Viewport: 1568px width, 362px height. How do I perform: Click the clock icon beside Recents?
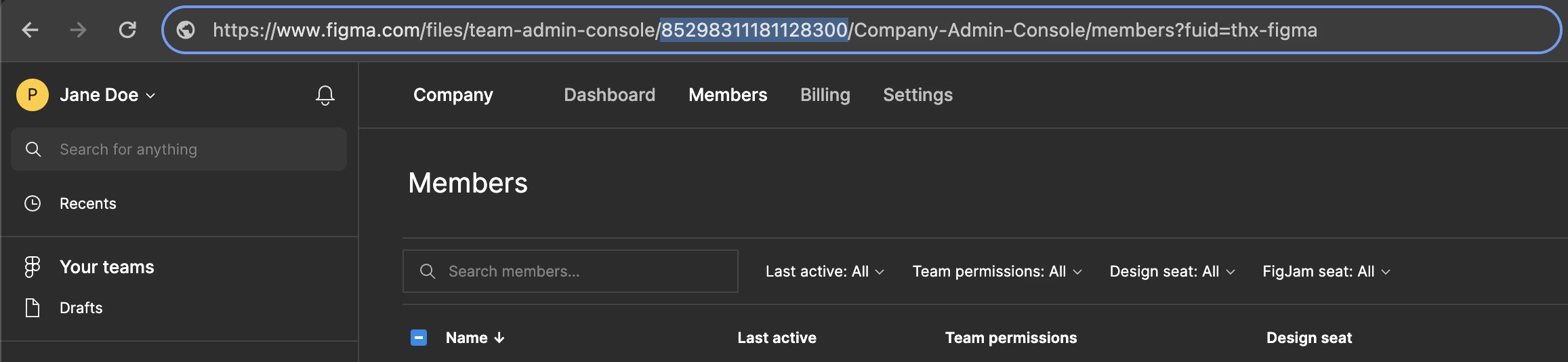(x=33, y=203)
